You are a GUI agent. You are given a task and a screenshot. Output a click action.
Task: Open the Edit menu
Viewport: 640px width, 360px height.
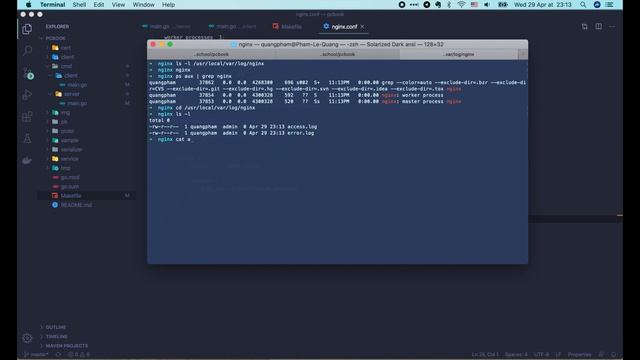[x=98, y=4]
